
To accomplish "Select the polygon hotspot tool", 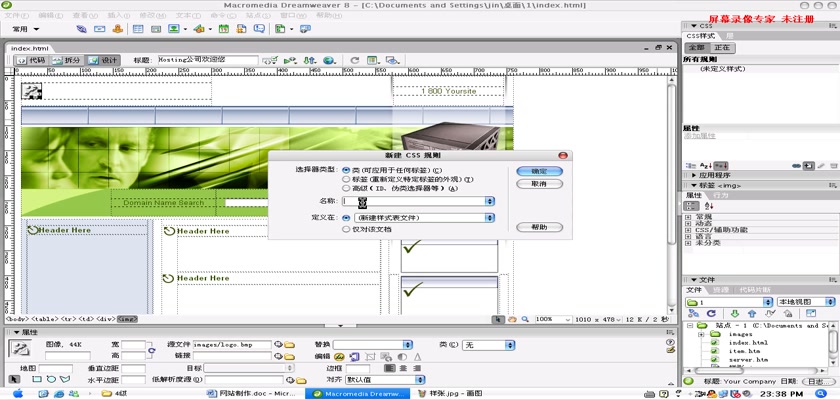I will (x=65, y=379).
